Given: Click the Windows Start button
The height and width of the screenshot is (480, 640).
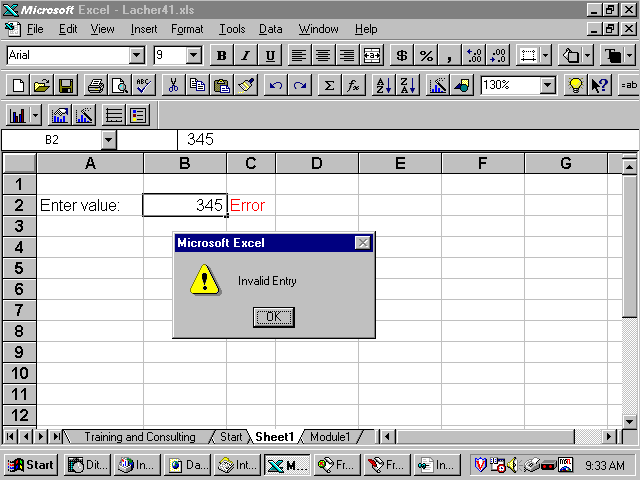Looking at the screenshot, I should [31, 465].
